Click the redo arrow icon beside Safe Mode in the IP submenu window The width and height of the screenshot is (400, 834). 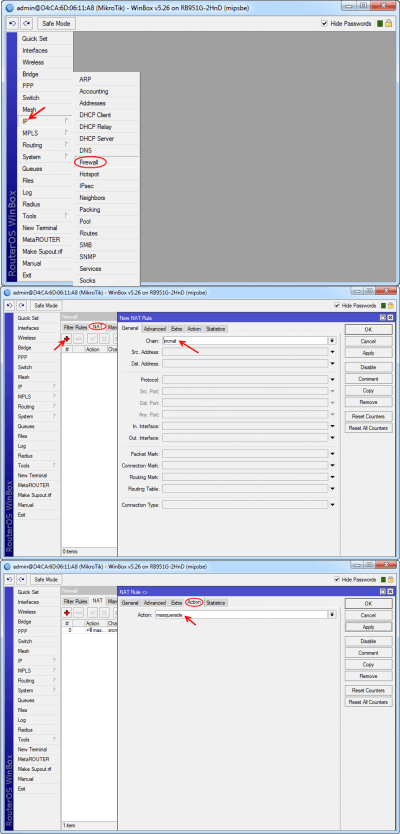click(x=27, y=23)
